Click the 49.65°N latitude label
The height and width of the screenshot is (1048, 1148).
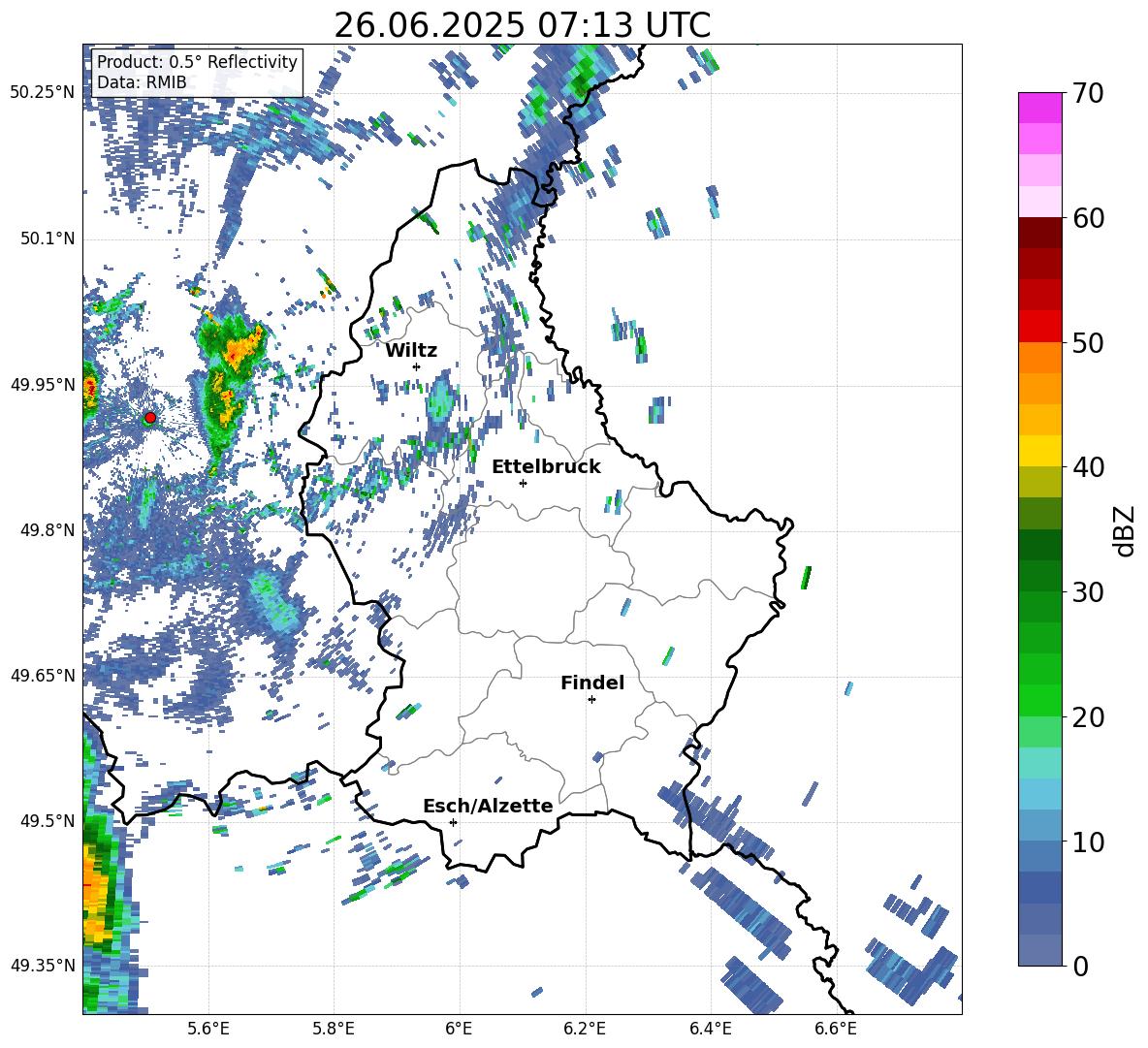pos(43,676)
